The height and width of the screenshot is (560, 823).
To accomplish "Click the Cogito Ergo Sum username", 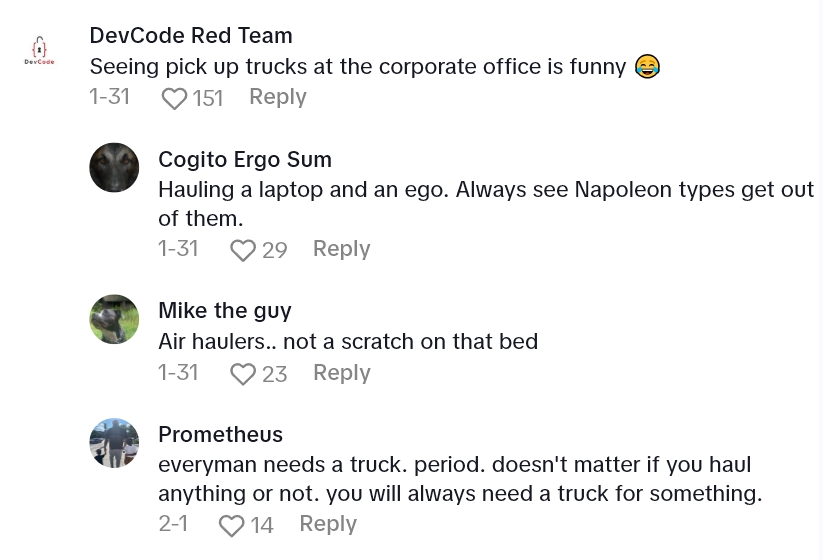I will (x=245, y=159).
